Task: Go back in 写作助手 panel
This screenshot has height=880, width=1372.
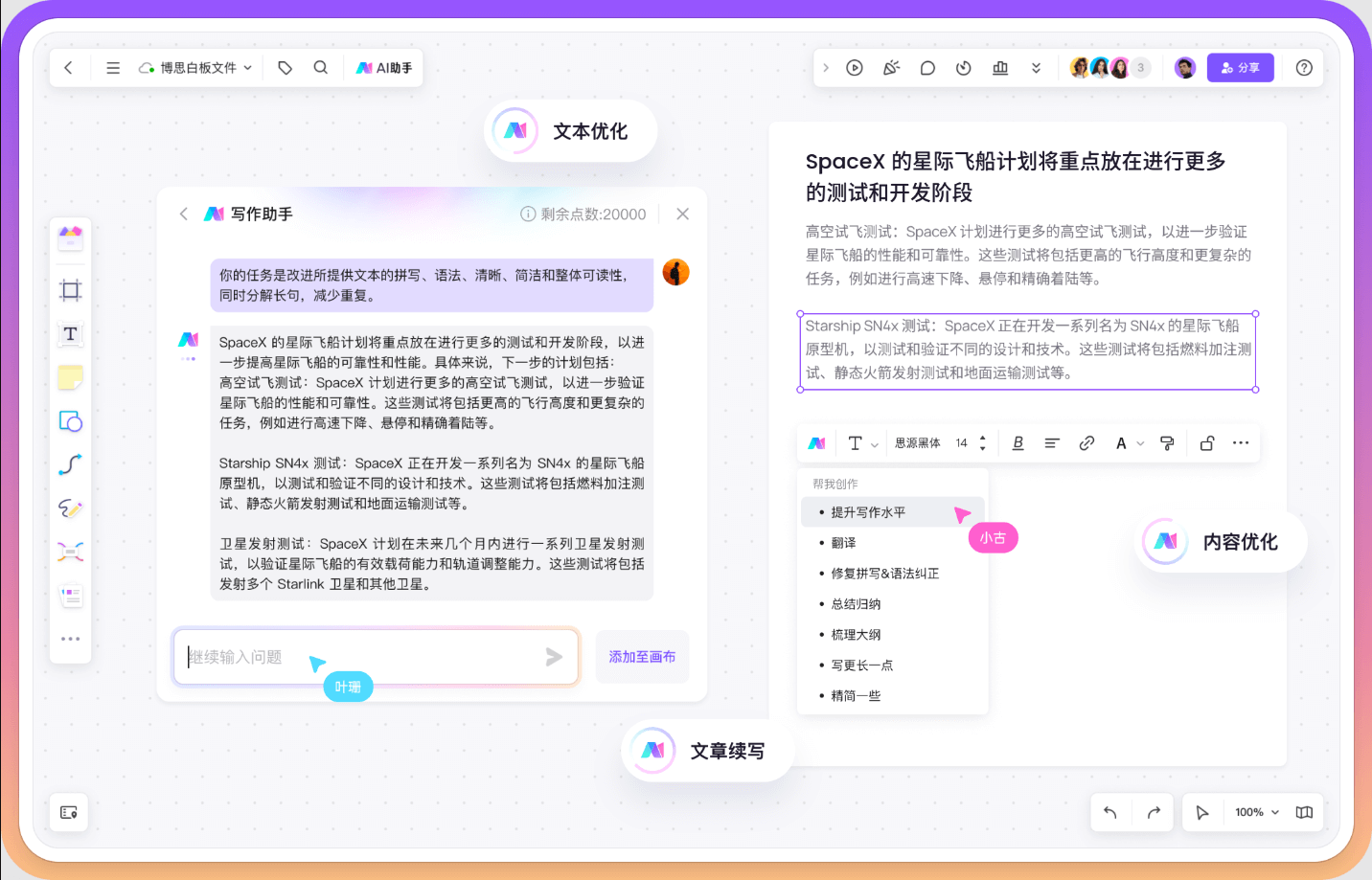Action: click(x=184, y=214)
